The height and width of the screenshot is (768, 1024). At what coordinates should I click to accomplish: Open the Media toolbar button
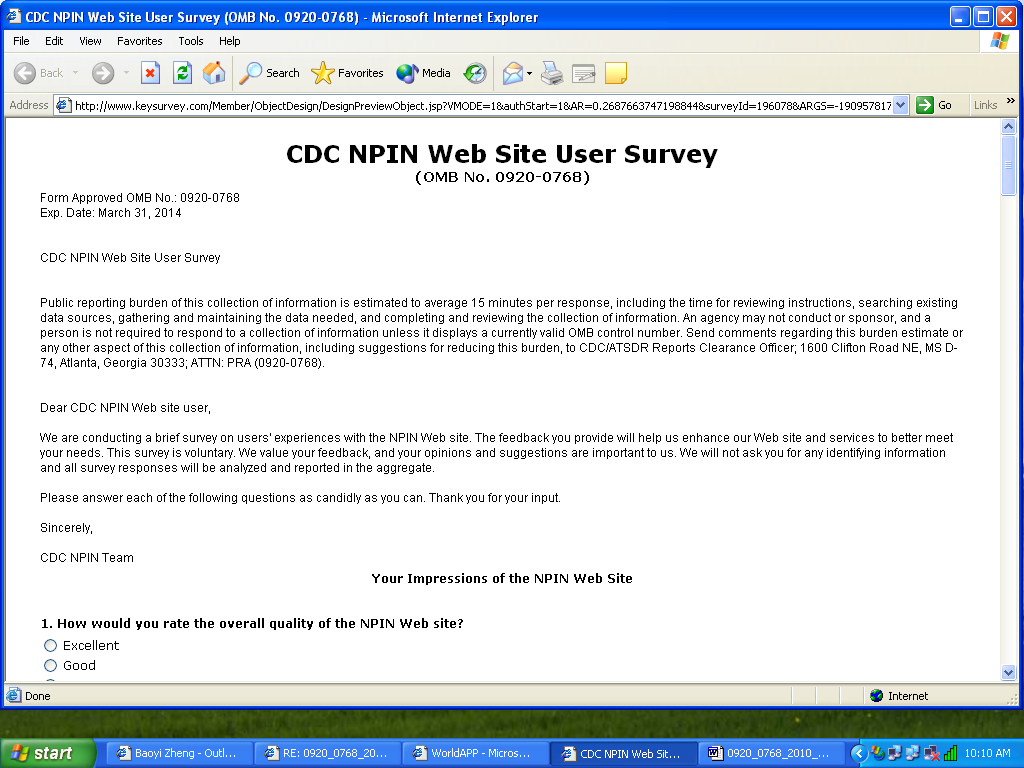click(423, 73)
